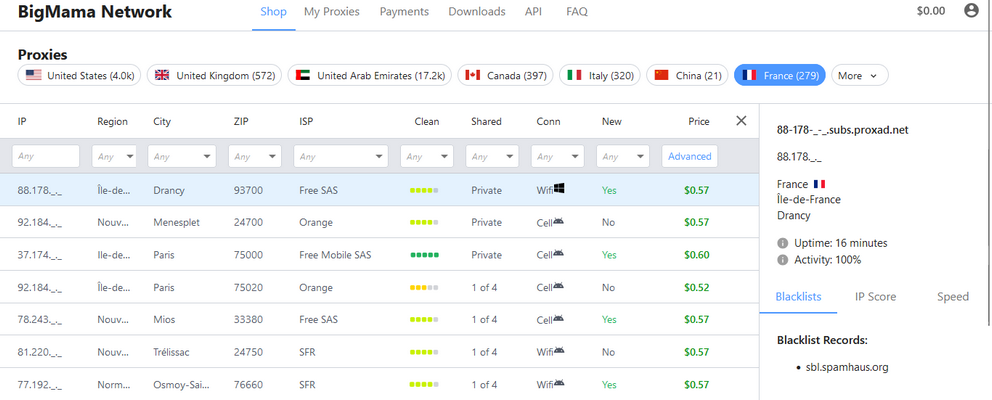Click the Activity info icon

pyautogui.click(x=783, y=259)
